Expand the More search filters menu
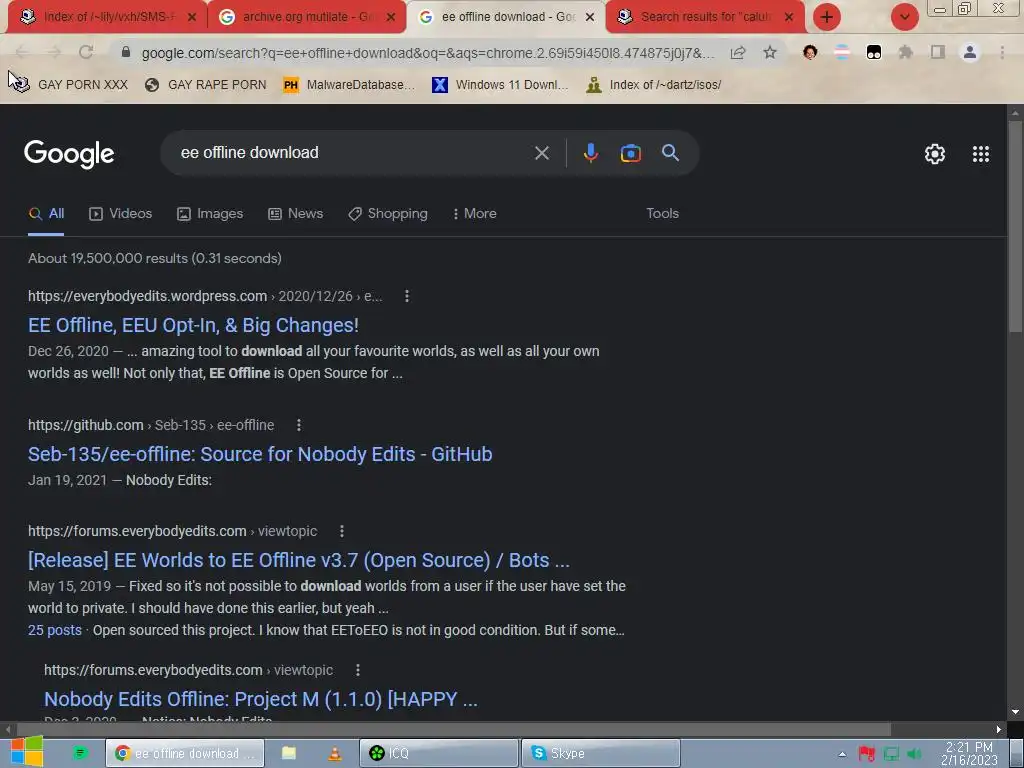 point(475,214)
